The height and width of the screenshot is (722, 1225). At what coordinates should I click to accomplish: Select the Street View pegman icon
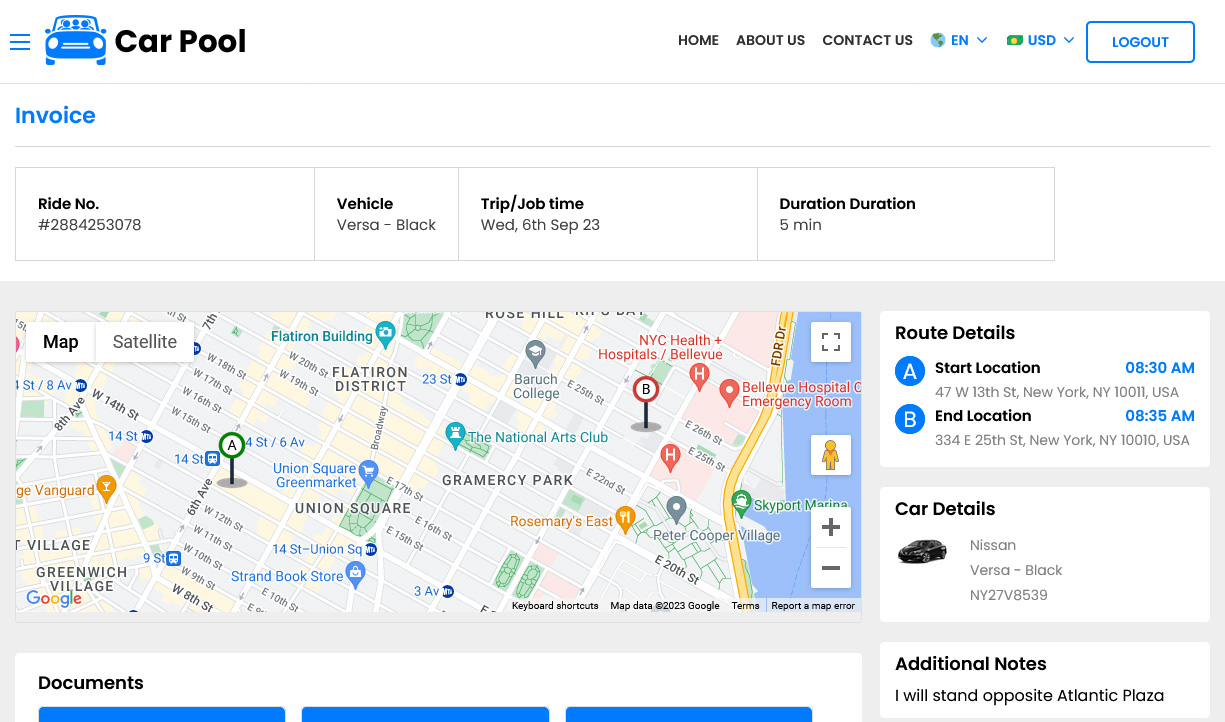pos(830,455)
